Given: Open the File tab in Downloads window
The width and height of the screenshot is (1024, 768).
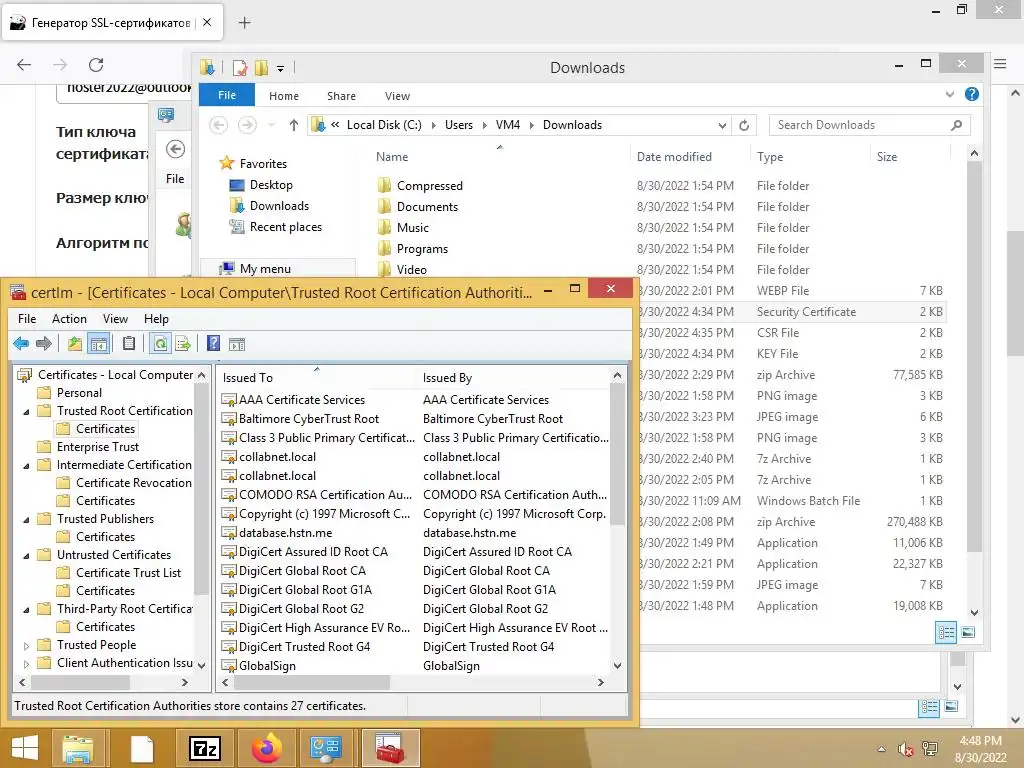Looking at the screenshot, I should [227, 95].
